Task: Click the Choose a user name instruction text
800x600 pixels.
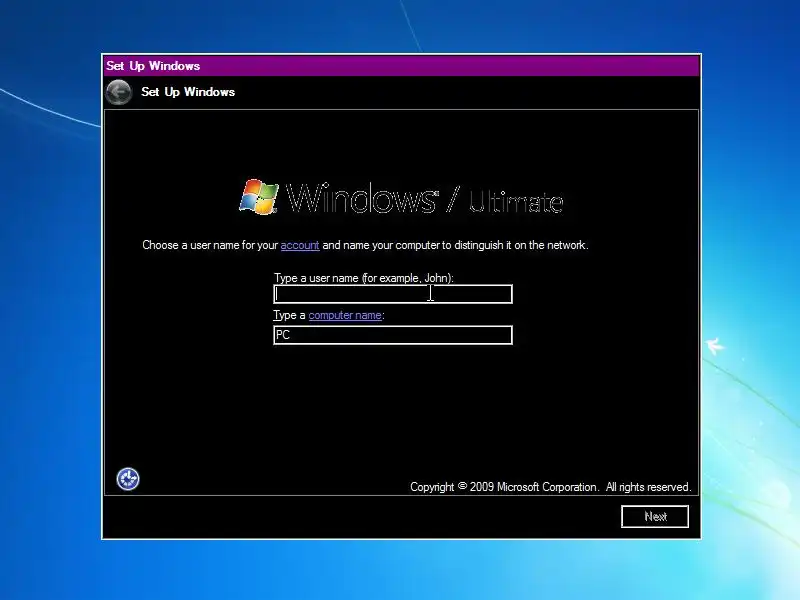Action: (365, 245)
